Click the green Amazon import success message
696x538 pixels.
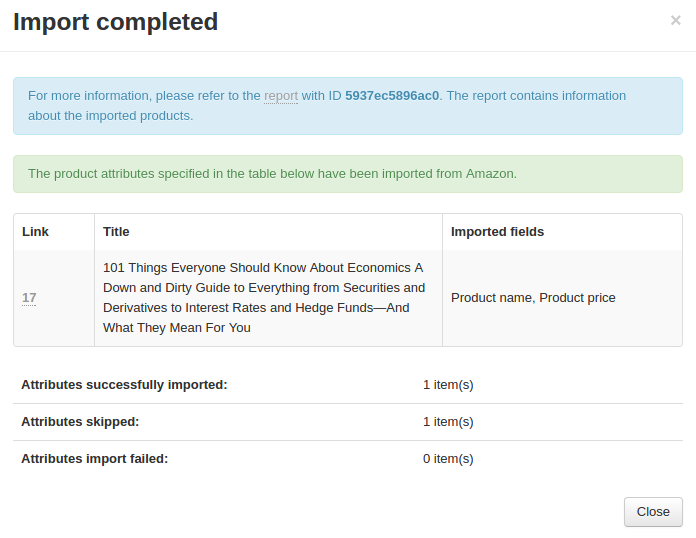[x=348, y=174]
